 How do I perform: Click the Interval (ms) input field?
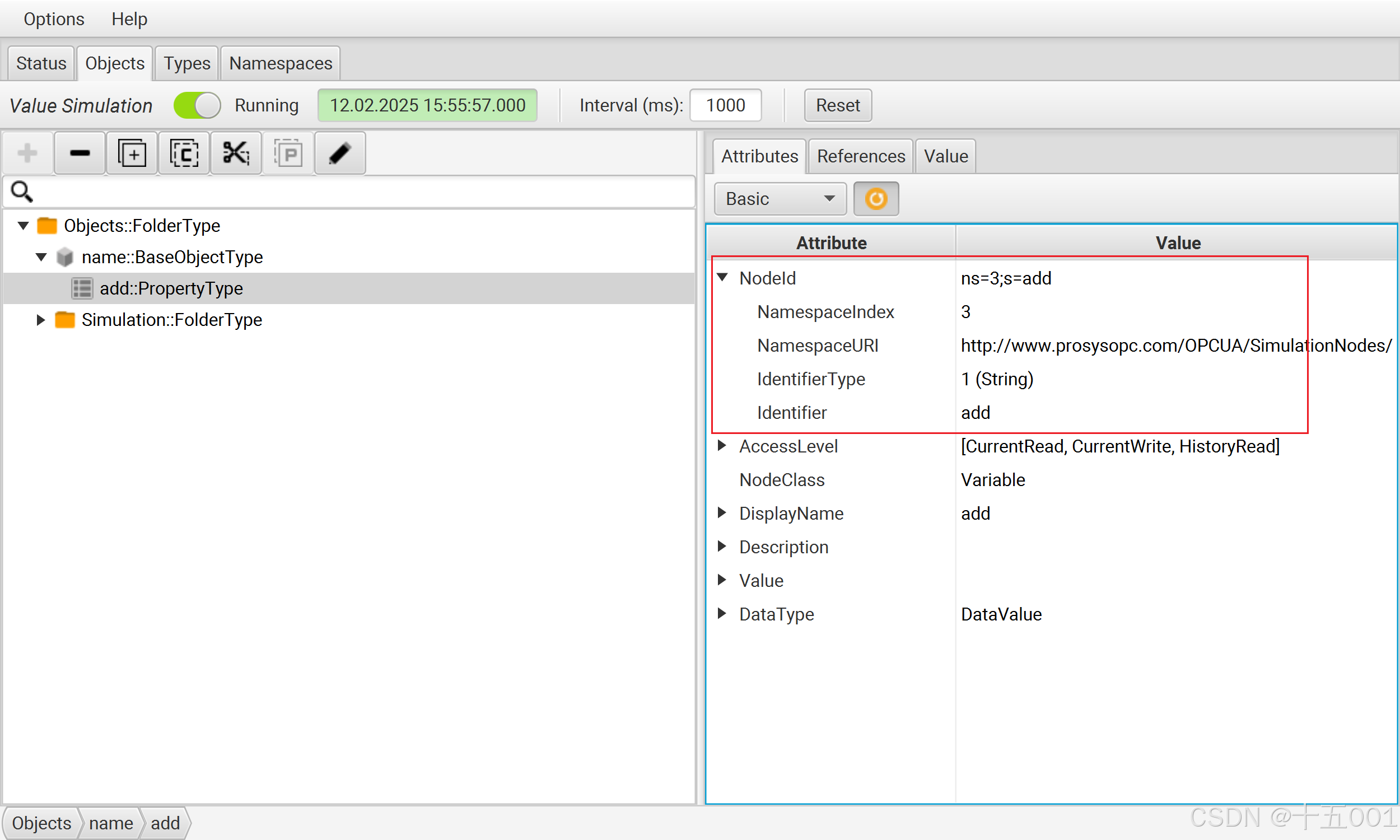coord(725,105)
